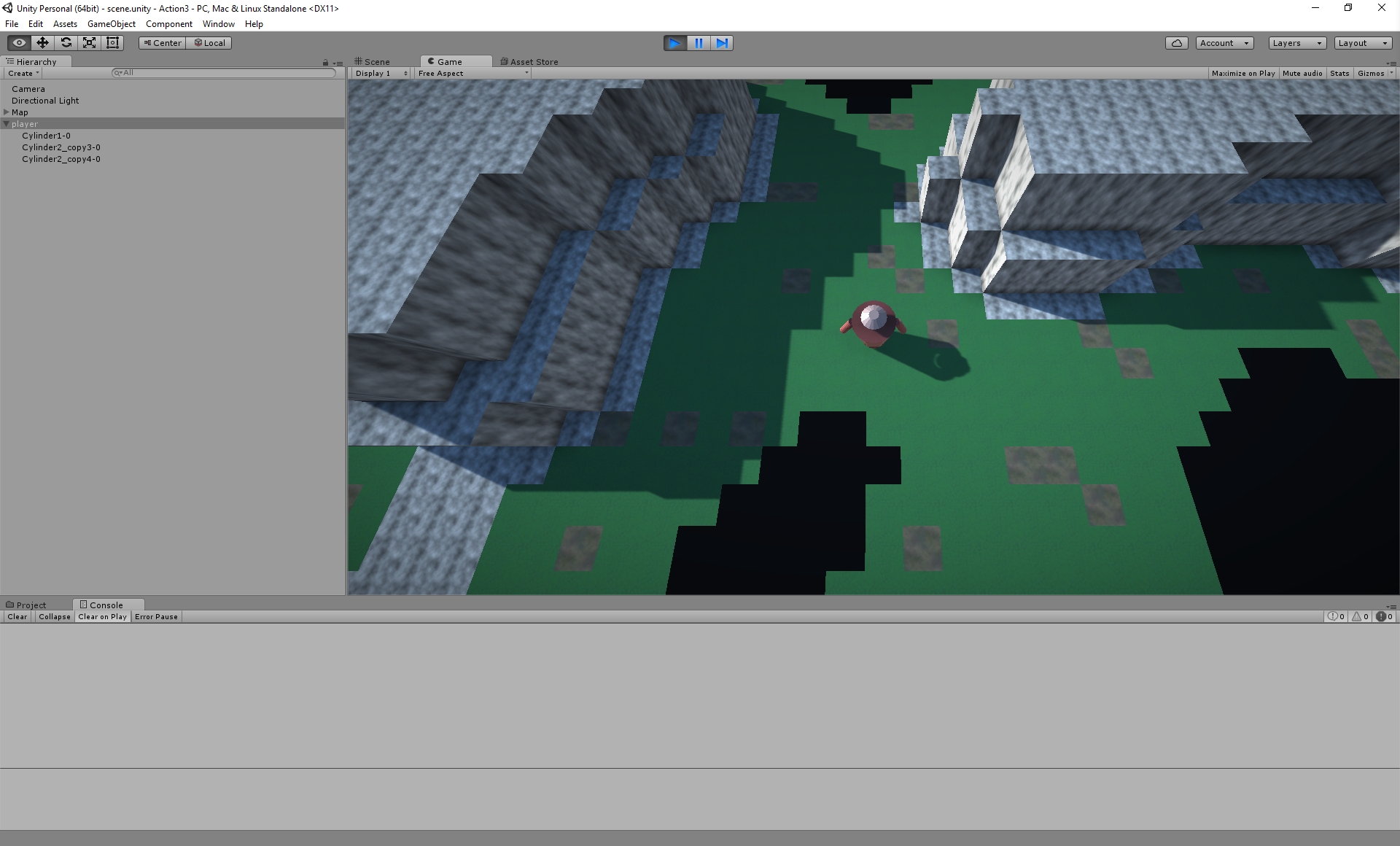Viewport: 1400px width, 846px height.
Task: Select the Move transform tool
Action: click(x=42, y=43)
